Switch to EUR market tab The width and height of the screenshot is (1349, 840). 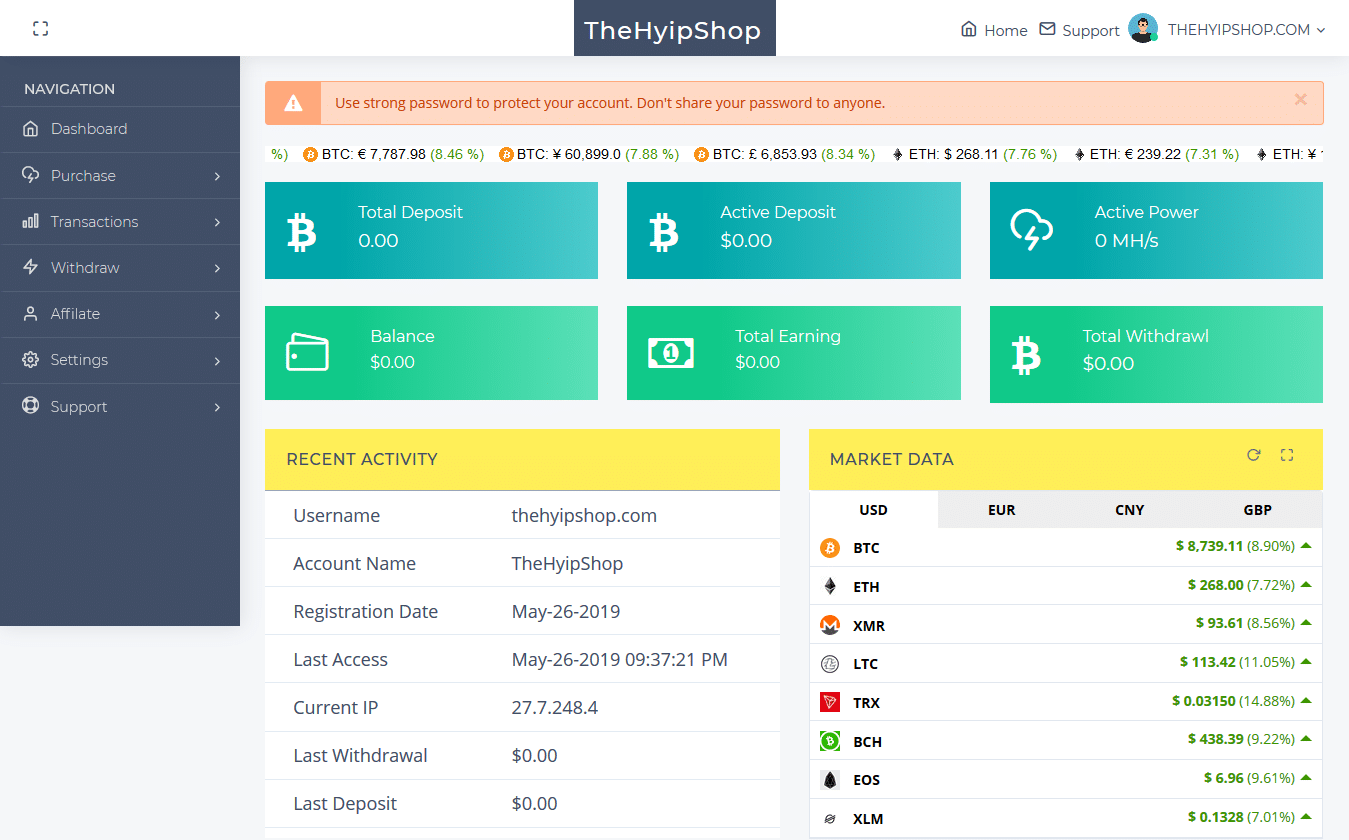pos(1001,510)
